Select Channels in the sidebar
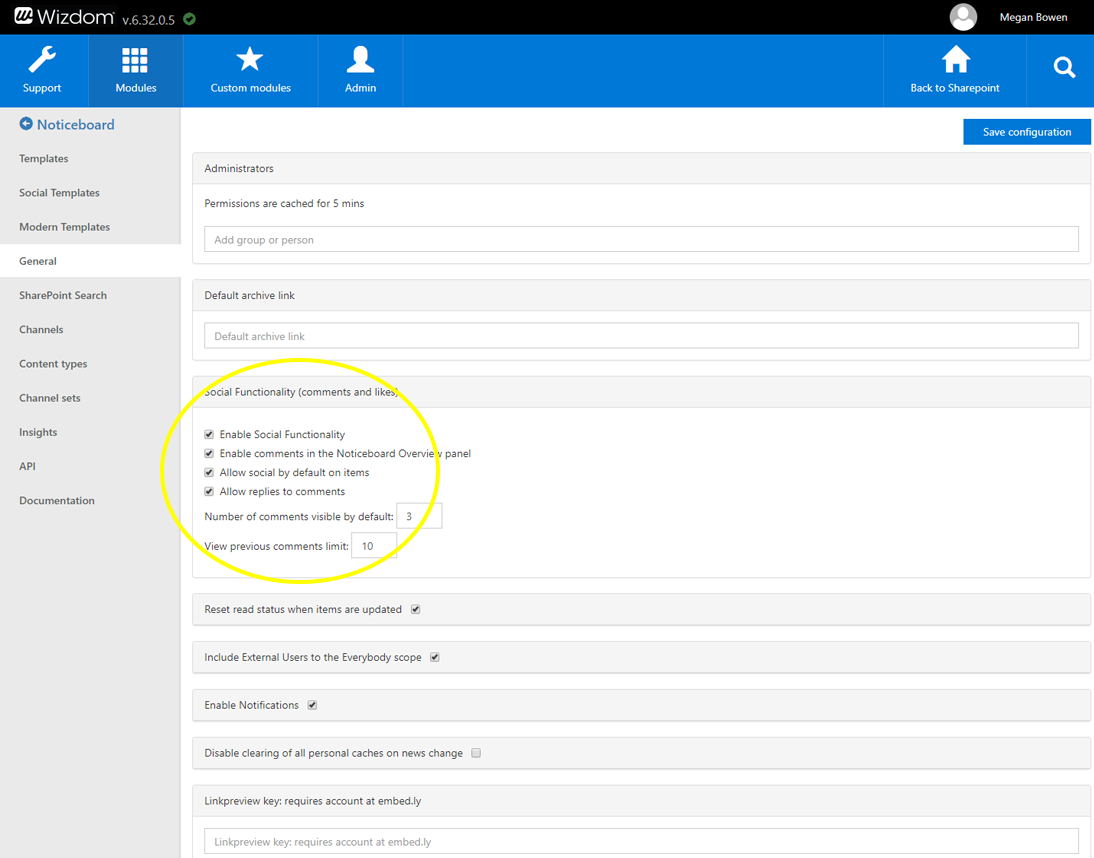Screen dimensions: 1094x858 point(41,330)
